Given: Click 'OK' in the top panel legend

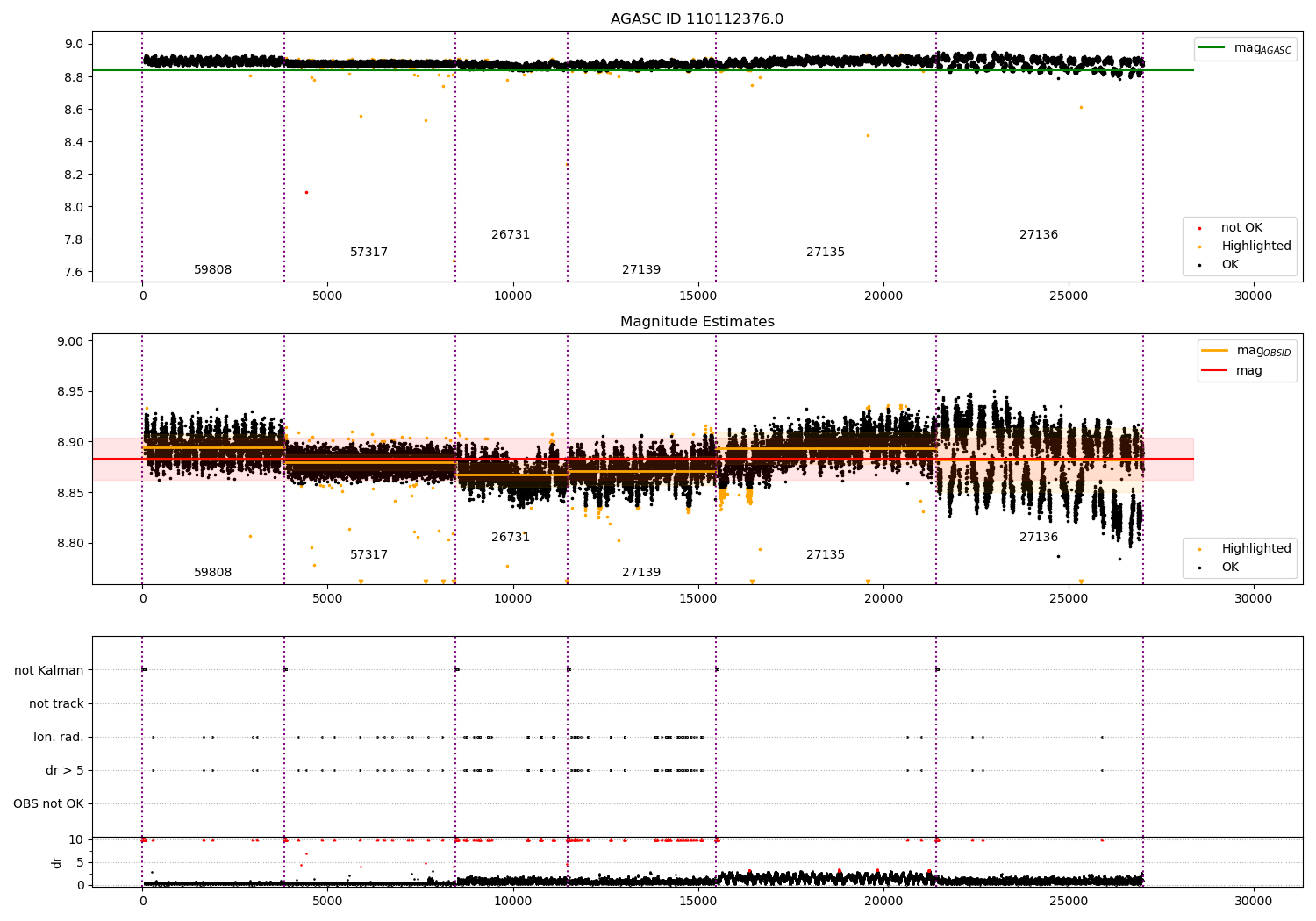Looking at the screenshot, I should [1229, 265].
